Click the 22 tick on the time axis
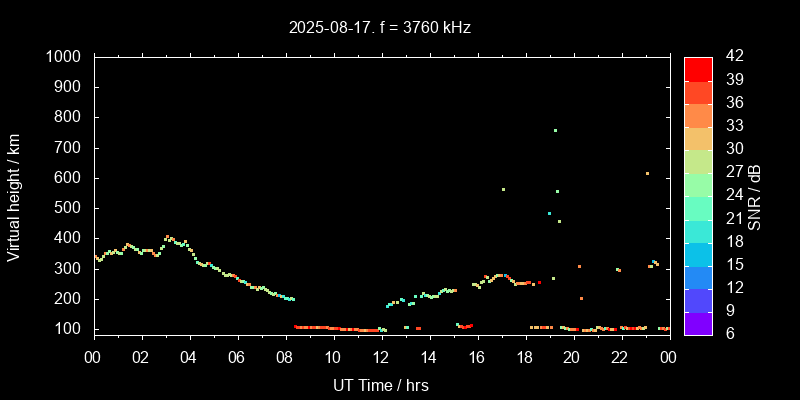The width and height of the screenshot is (800, 400). [620, 358]
